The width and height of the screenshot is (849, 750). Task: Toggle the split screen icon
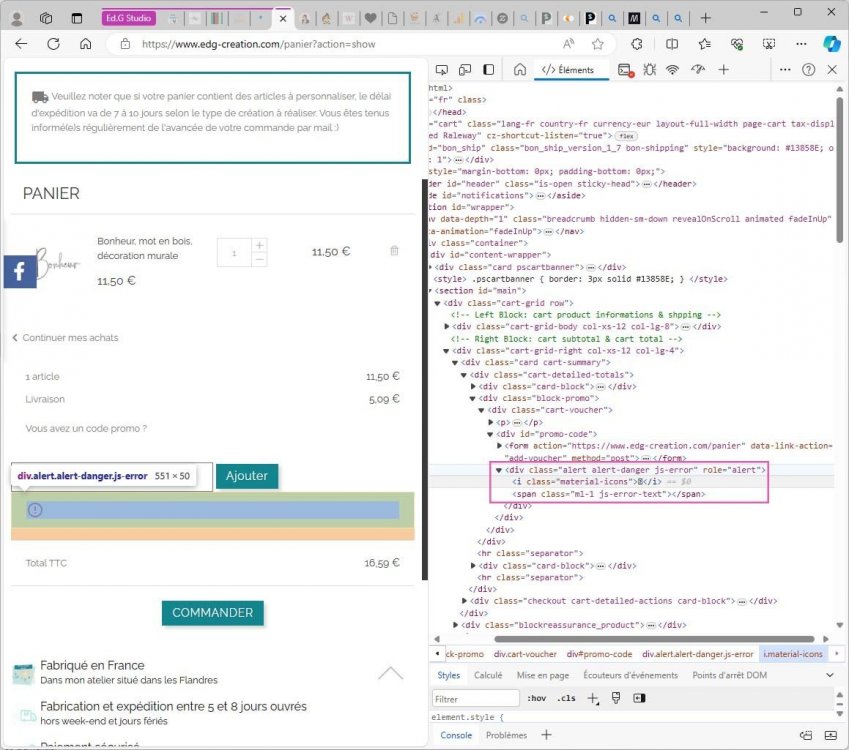tap(671, 44)
